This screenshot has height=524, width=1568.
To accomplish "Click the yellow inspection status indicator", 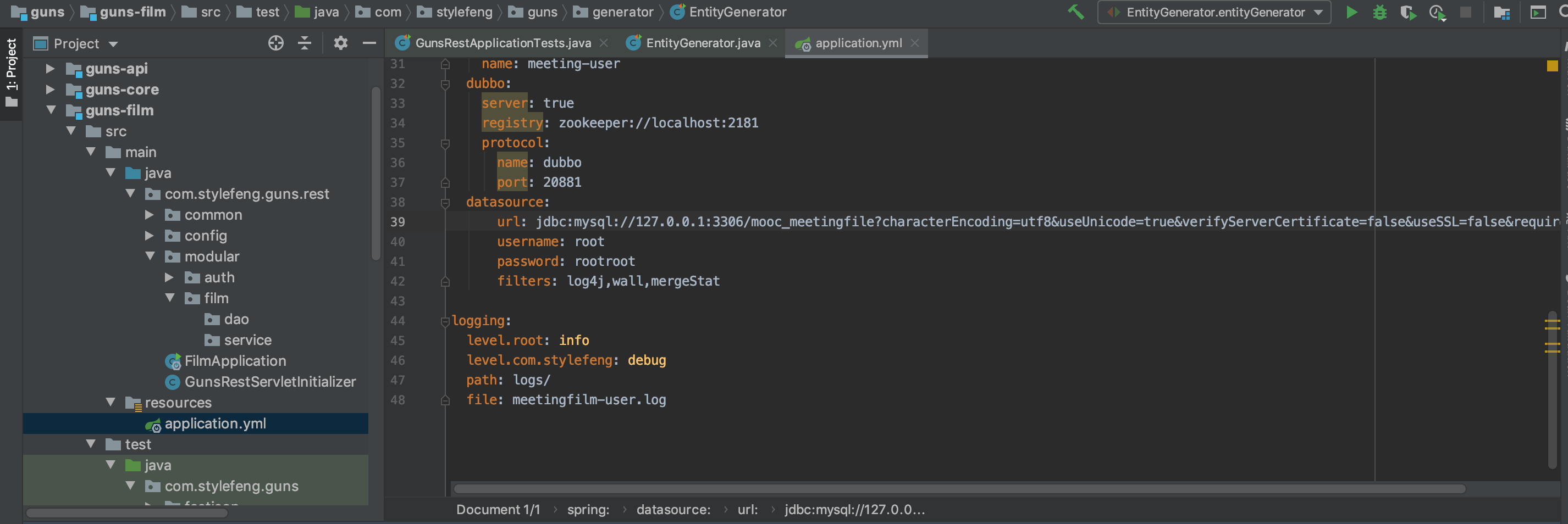I will 1552,66.
